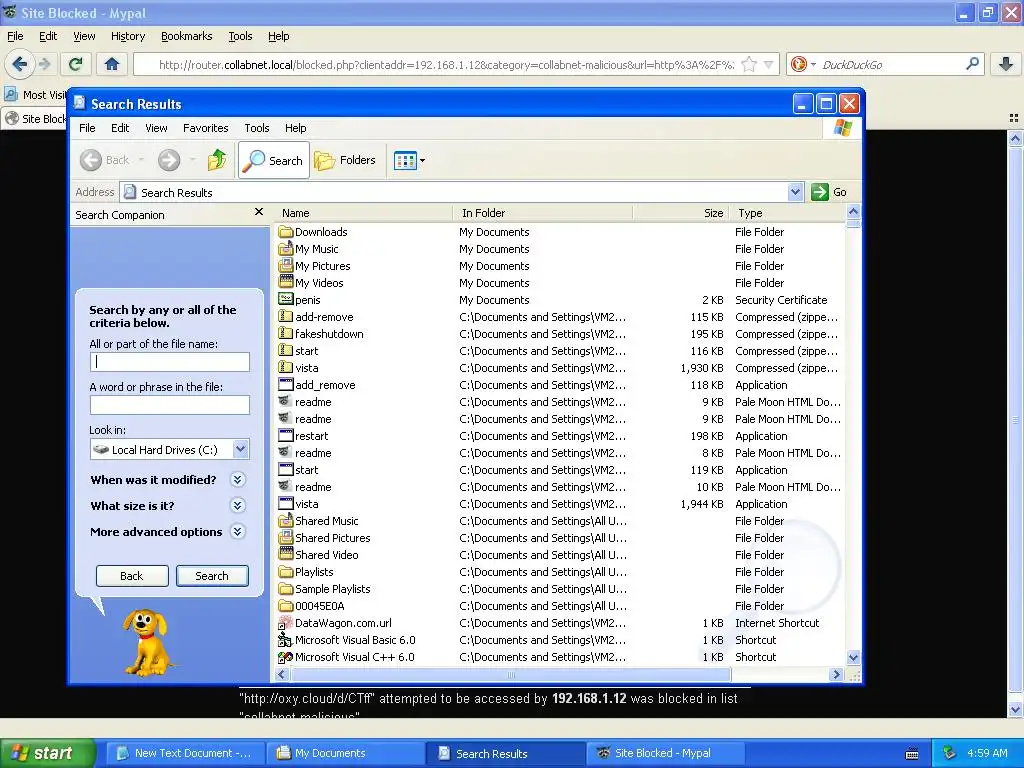The height and width of the screenshot is (768, 1024).
Task: Click the Search toolbar button in Explorer
Action: point(274,160)
